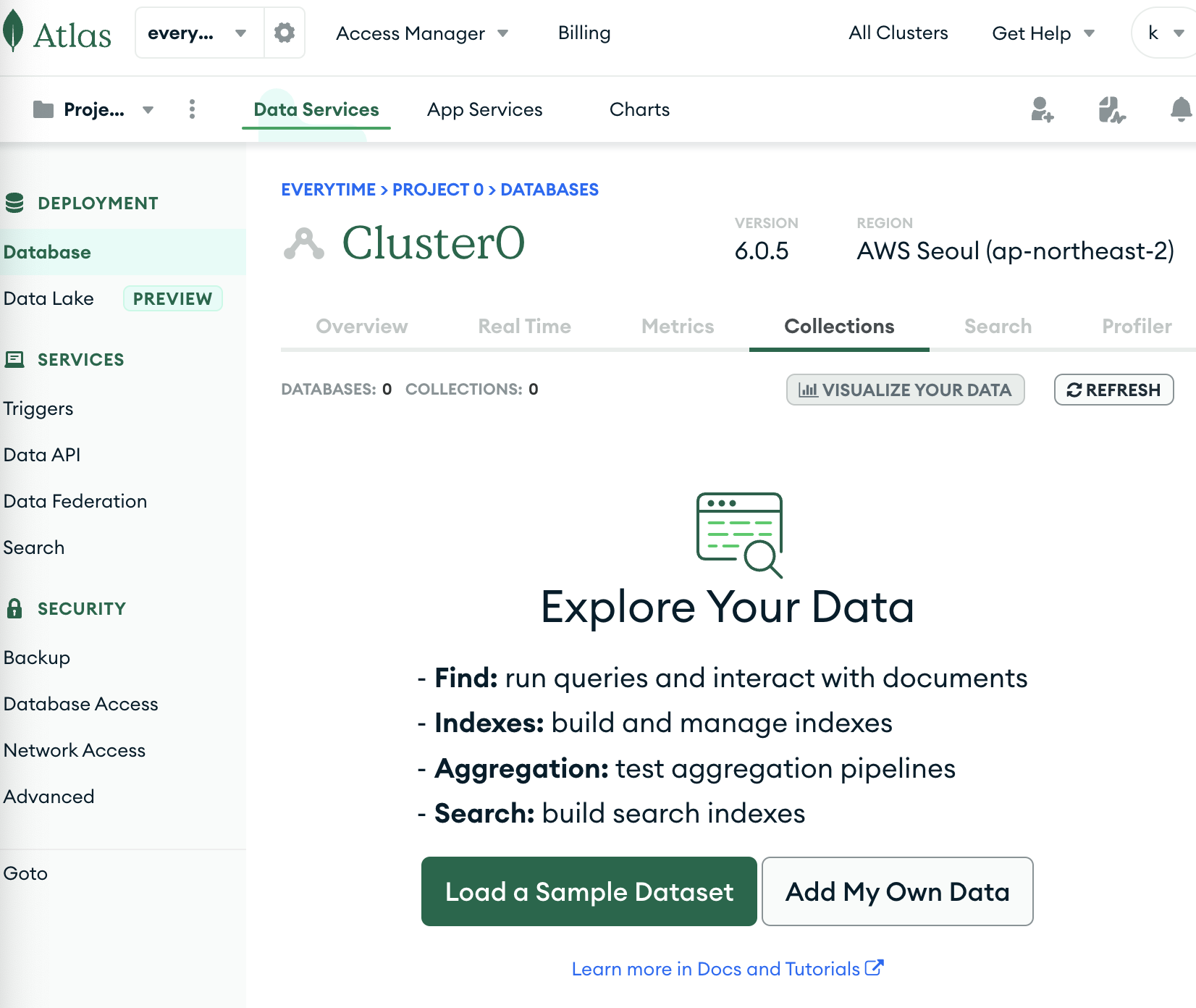
Task: Click the invite user icon
Action: tap(1042, 109)
